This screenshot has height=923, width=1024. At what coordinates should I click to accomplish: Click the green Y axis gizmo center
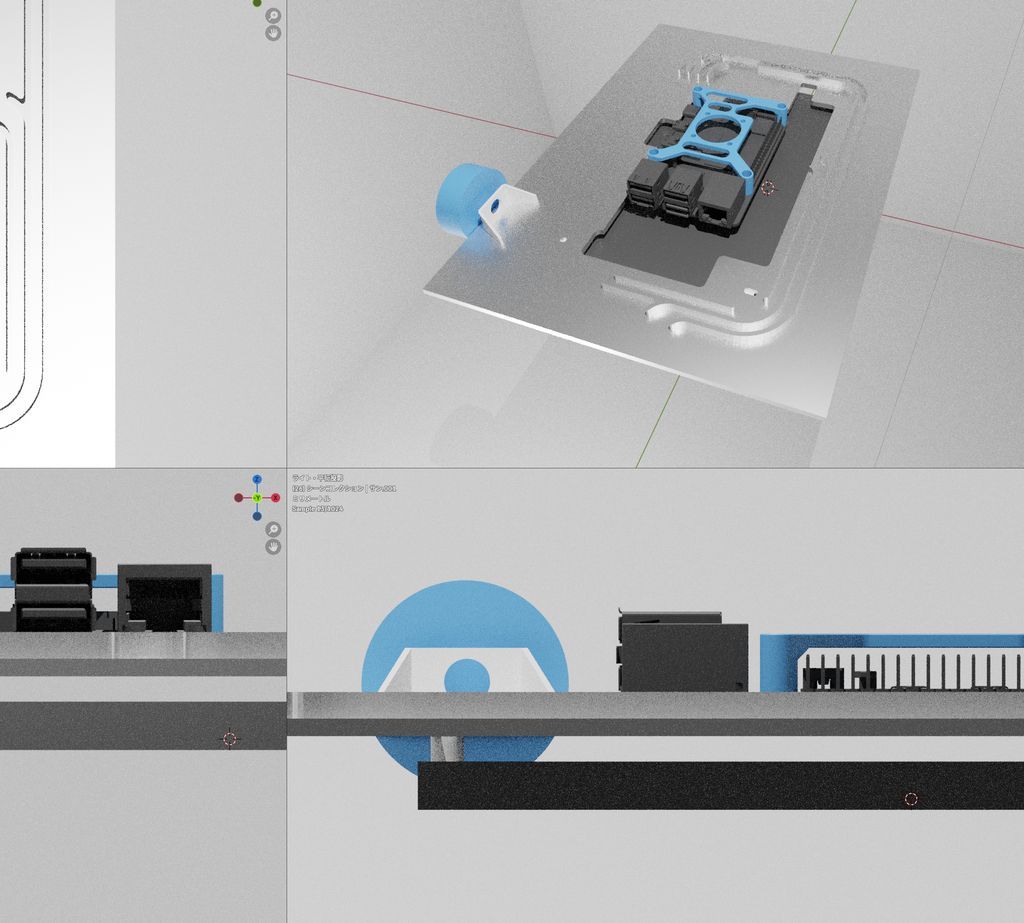tap(257, 498)
